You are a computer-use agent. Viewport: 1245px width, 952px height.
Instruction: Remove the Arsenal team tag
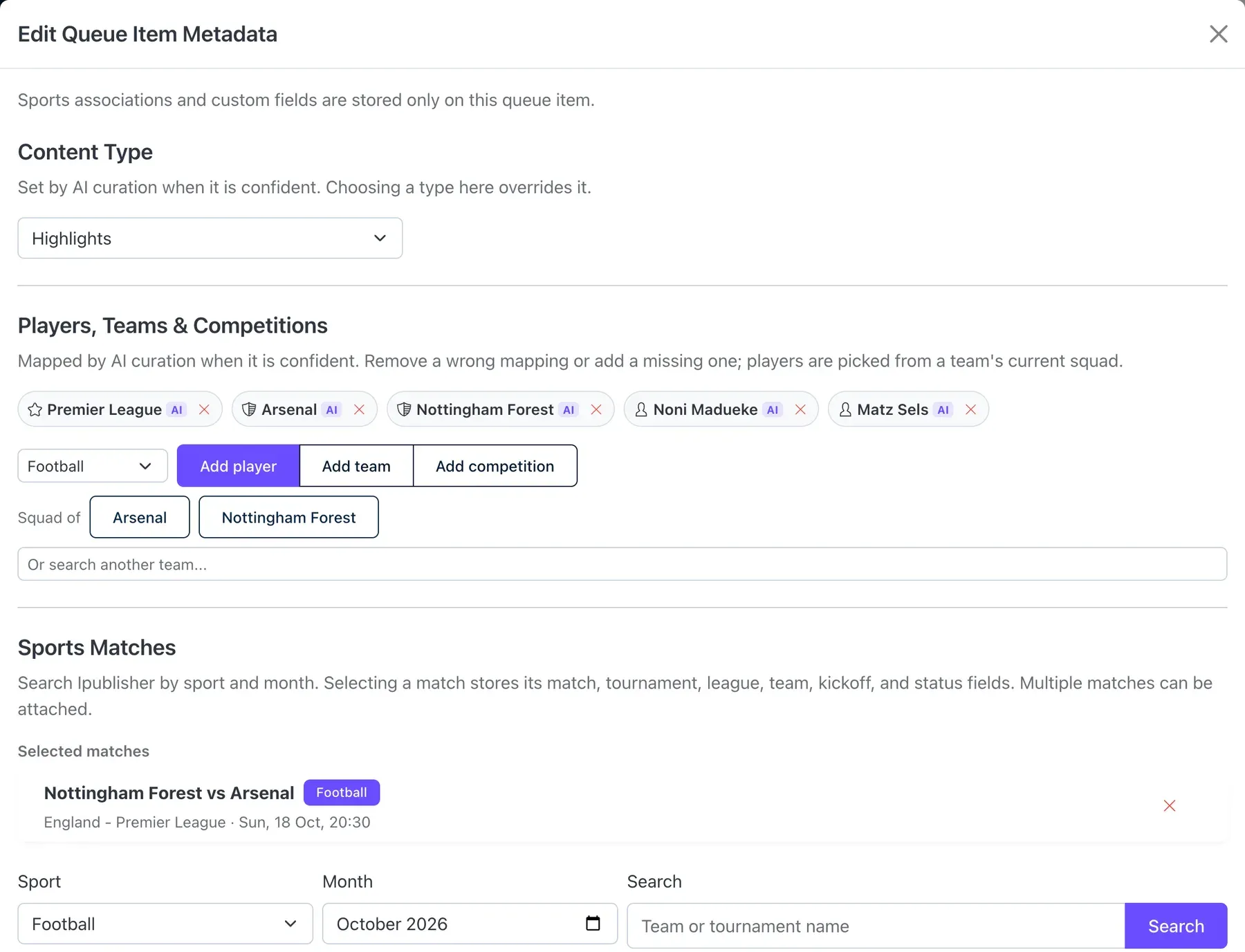point(359,409)
